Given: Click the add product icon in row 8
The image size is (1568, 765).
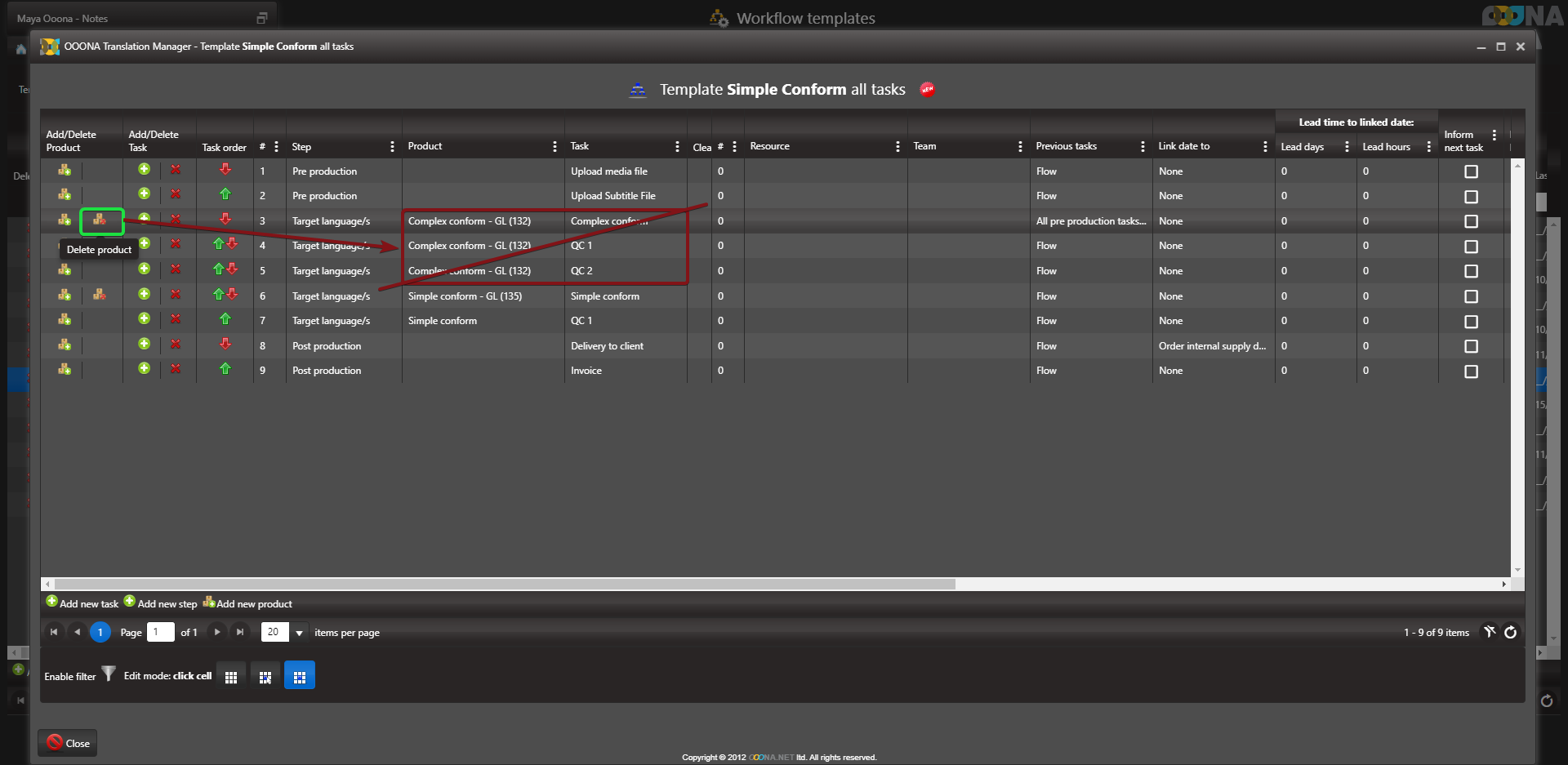Looking at the screenshot, I should [x=65, y=345].
